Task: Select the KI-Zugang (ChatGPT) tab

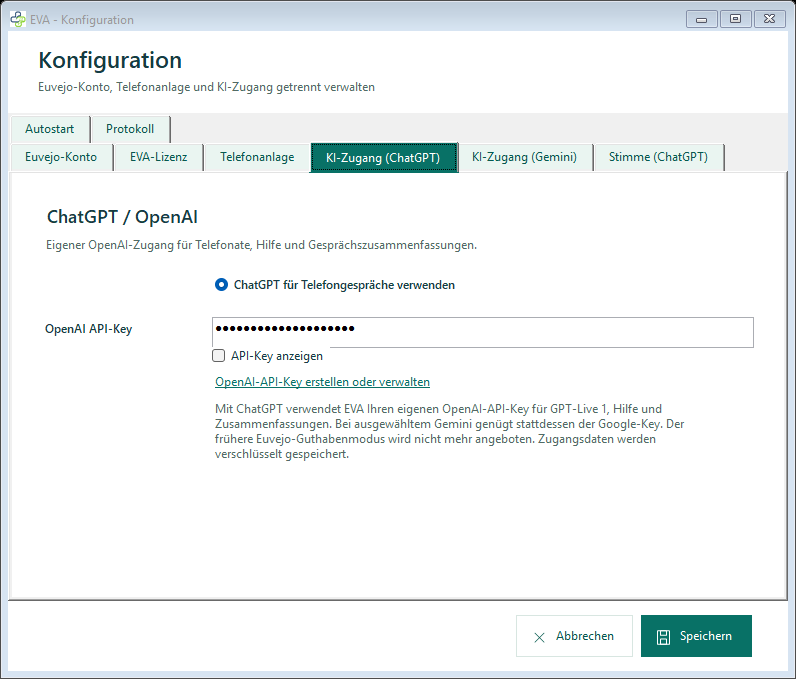Action: [383, 158]
